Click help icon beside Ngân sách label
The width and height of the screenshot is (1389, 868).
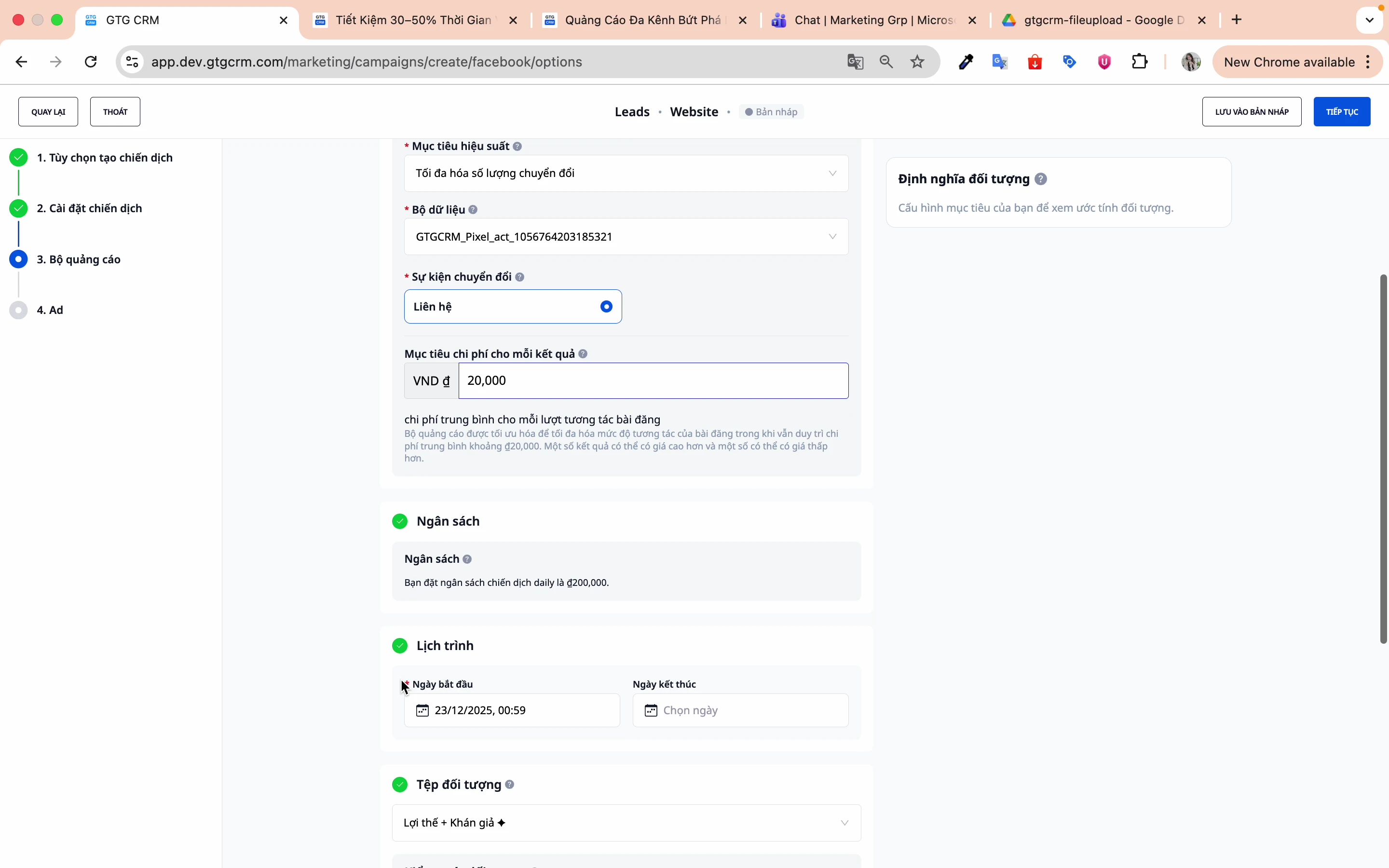467,559
